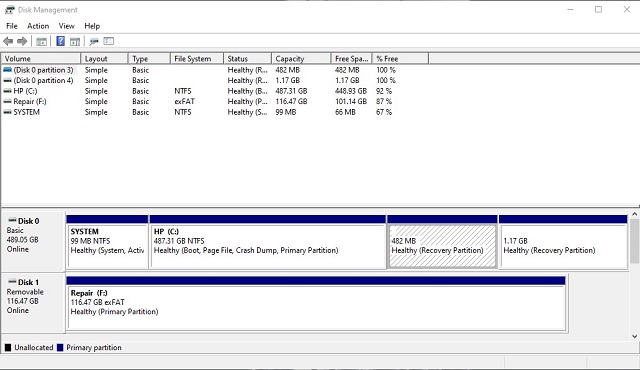The height and width of the screenshot is (370, 640).
Task: Select the 482 MB Recovery Partition block
Action: (x=442, y=242)
